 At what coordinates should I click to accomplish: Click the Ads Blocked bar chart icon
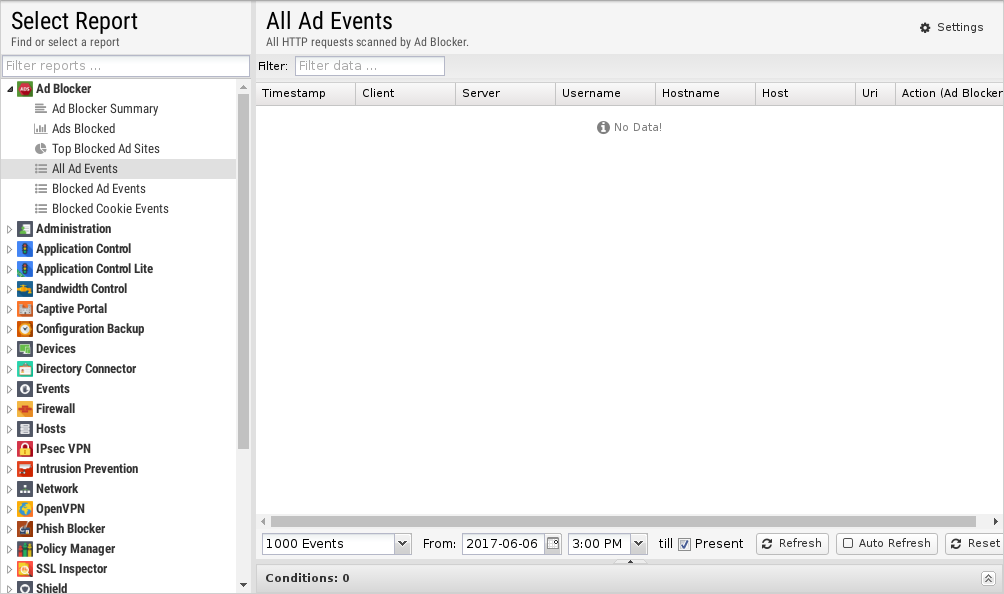[x=40, y=129]
